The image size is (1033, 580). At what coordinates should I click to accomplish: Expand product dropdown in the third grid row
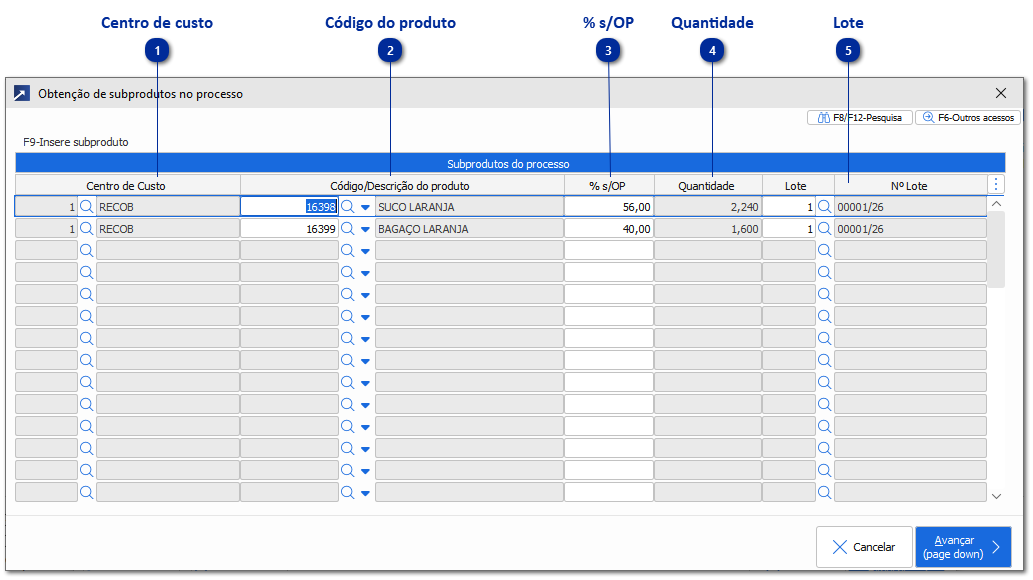[365, 251]
